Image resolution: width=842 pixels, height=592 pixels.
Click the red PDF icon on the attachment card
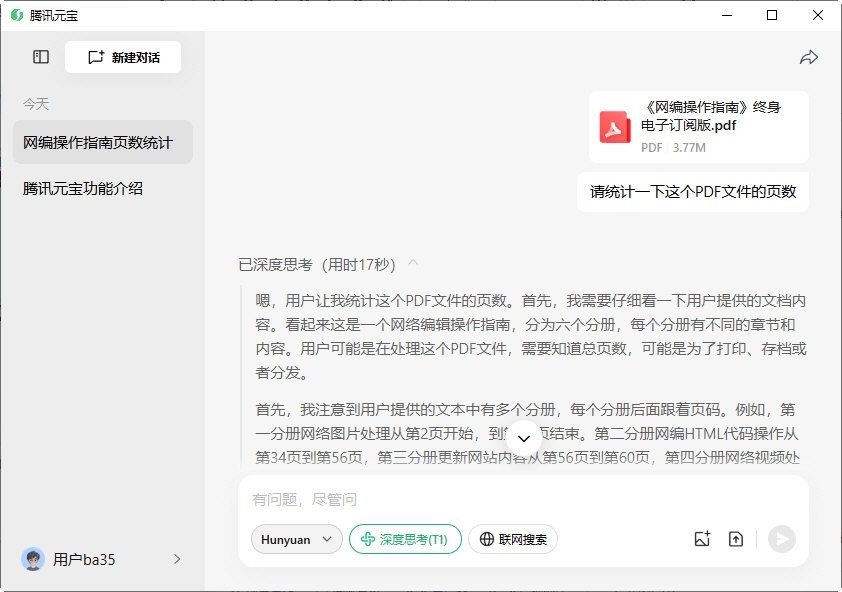(615, 127)
